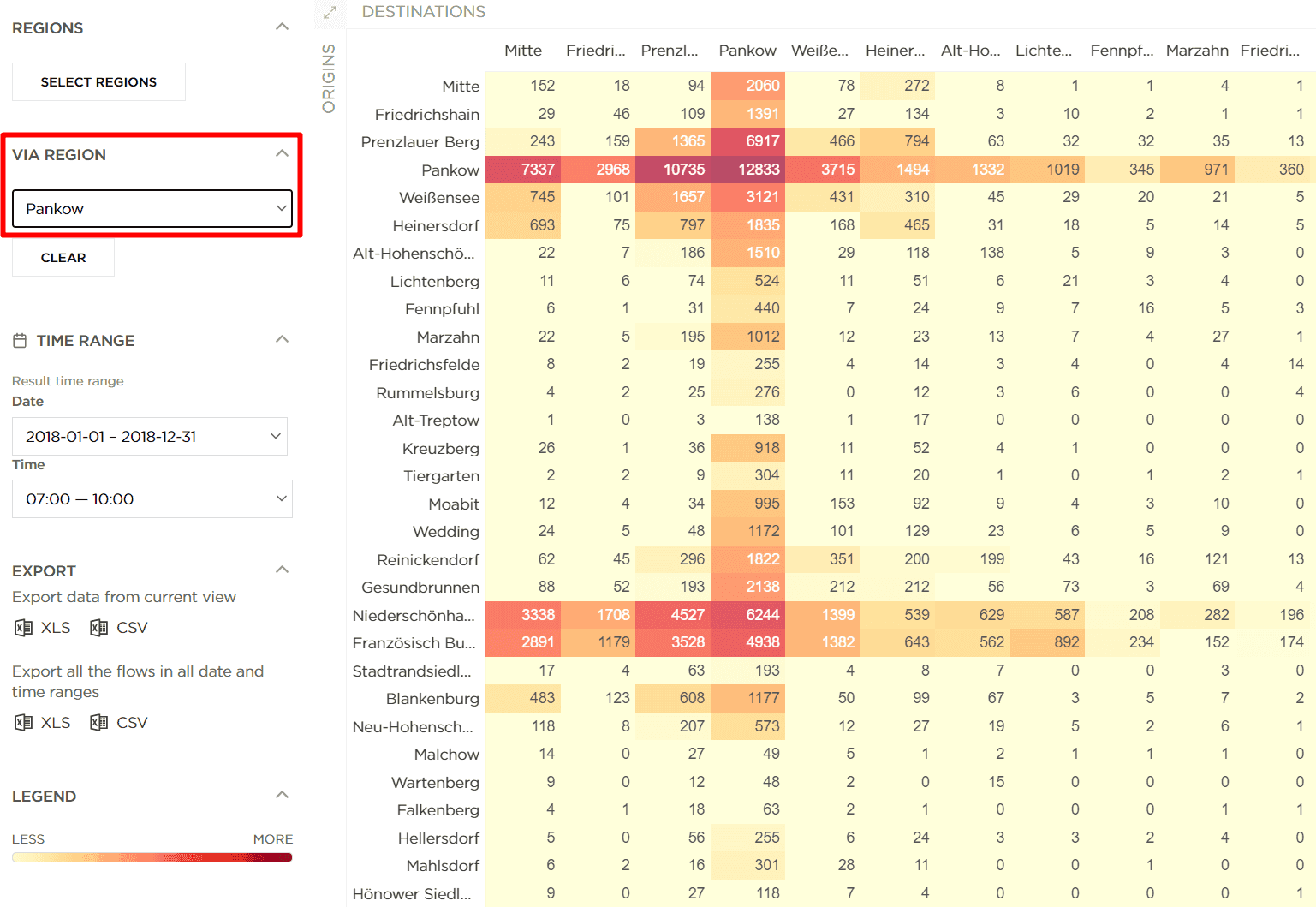1316x907 pixels.
Task: Collapse the Export section
Action: 282,570
